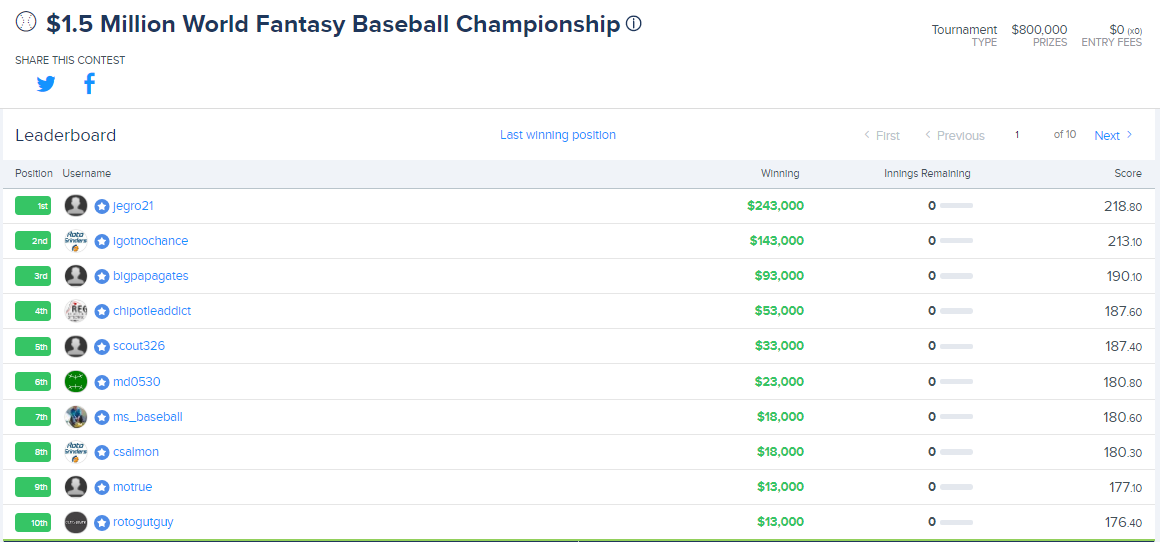The height and width of the screenshot is (542, 1160).
Task: Click the 1st position green badge
Action: [x=33, y=206]
